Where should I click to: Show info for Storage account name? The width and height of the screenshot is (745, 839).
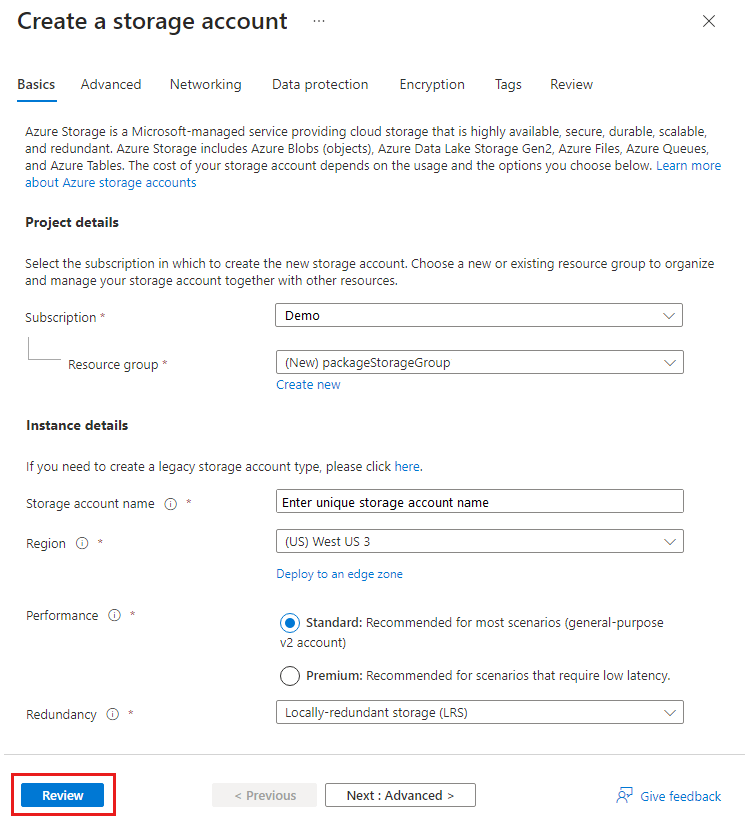pyautogui.click(x=170, y=504)
